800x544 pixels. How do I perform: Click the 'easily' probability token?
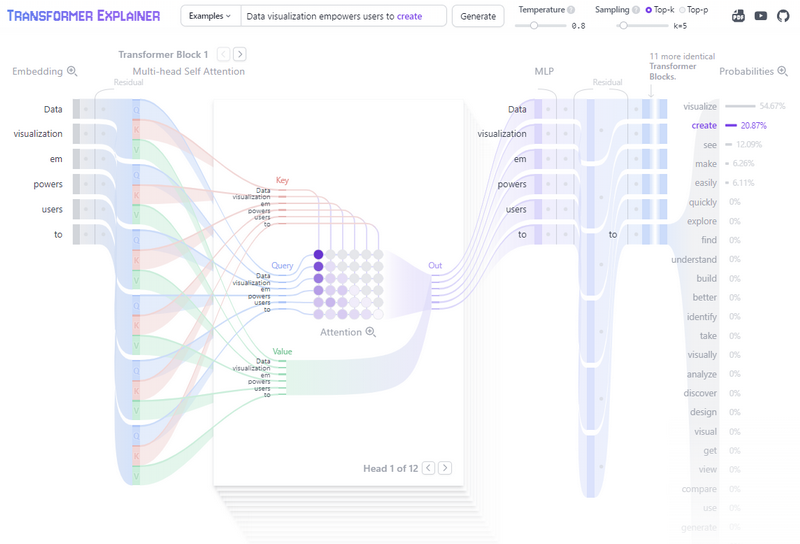click(x=706, y=183)
